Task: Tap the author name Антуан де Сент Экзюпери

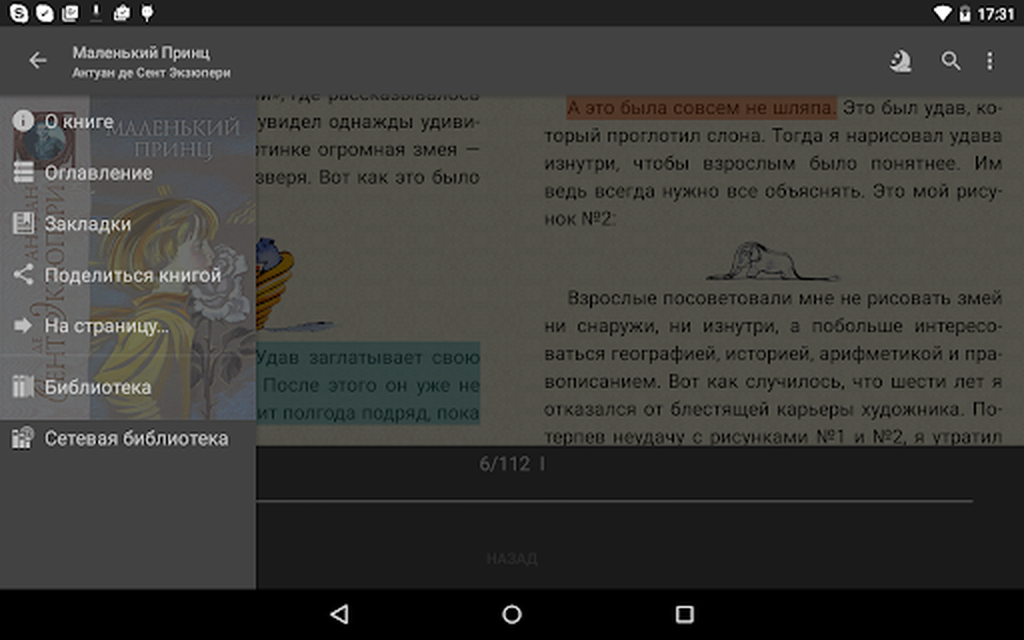Action: (x=151, y=72)
